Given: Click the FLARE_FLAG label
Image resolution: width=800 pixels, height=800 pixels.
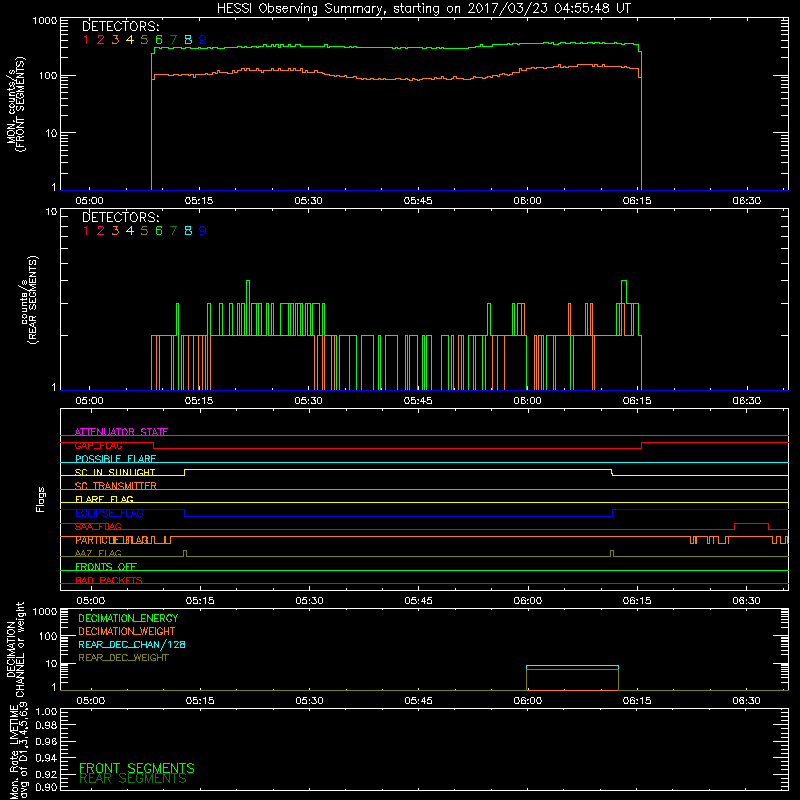Looking at the screenshot, I should [x=104, y=499].
